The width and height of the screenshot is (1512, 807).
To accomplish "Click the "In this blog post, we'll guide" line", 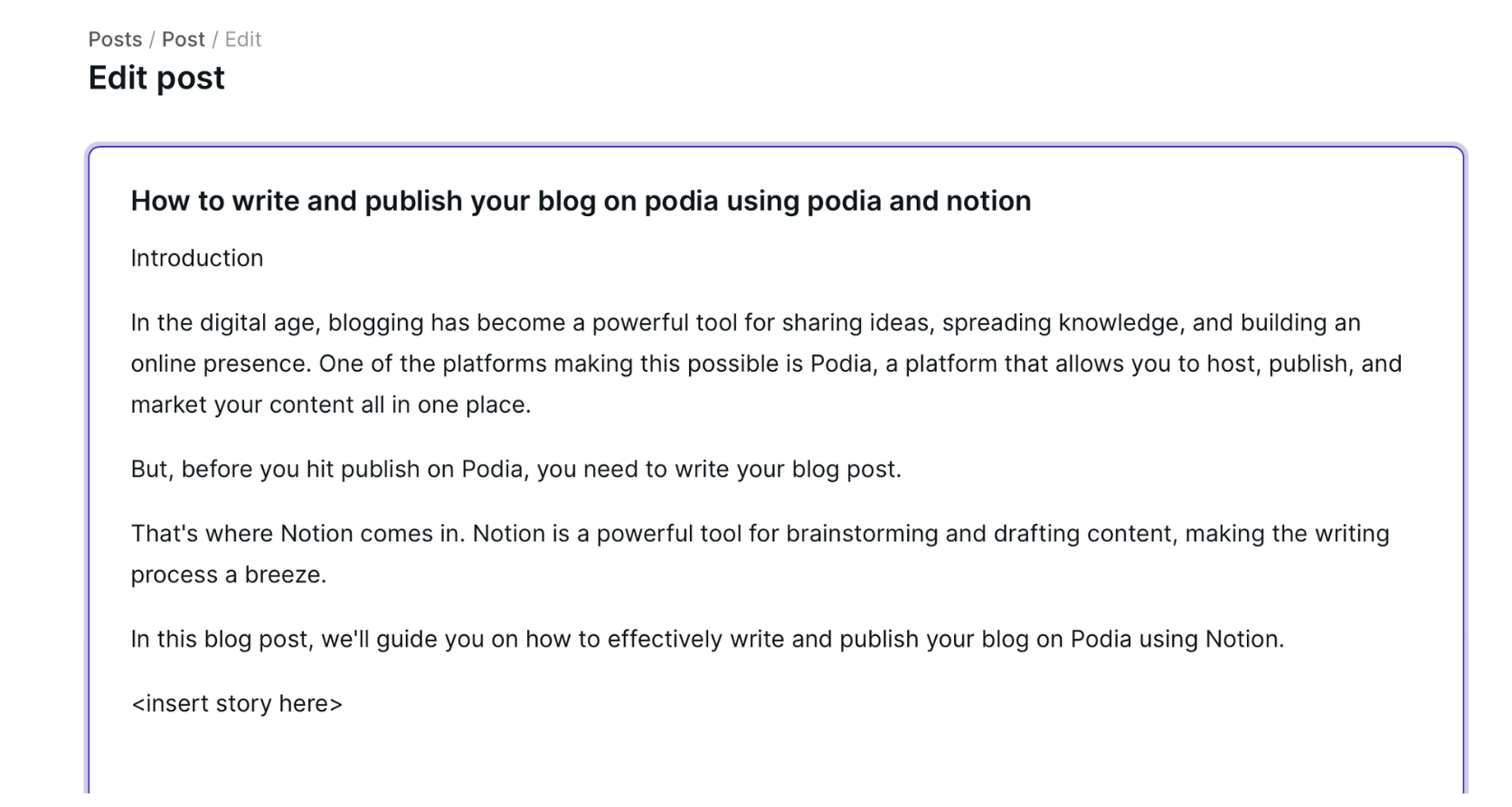I will [706, 640].
